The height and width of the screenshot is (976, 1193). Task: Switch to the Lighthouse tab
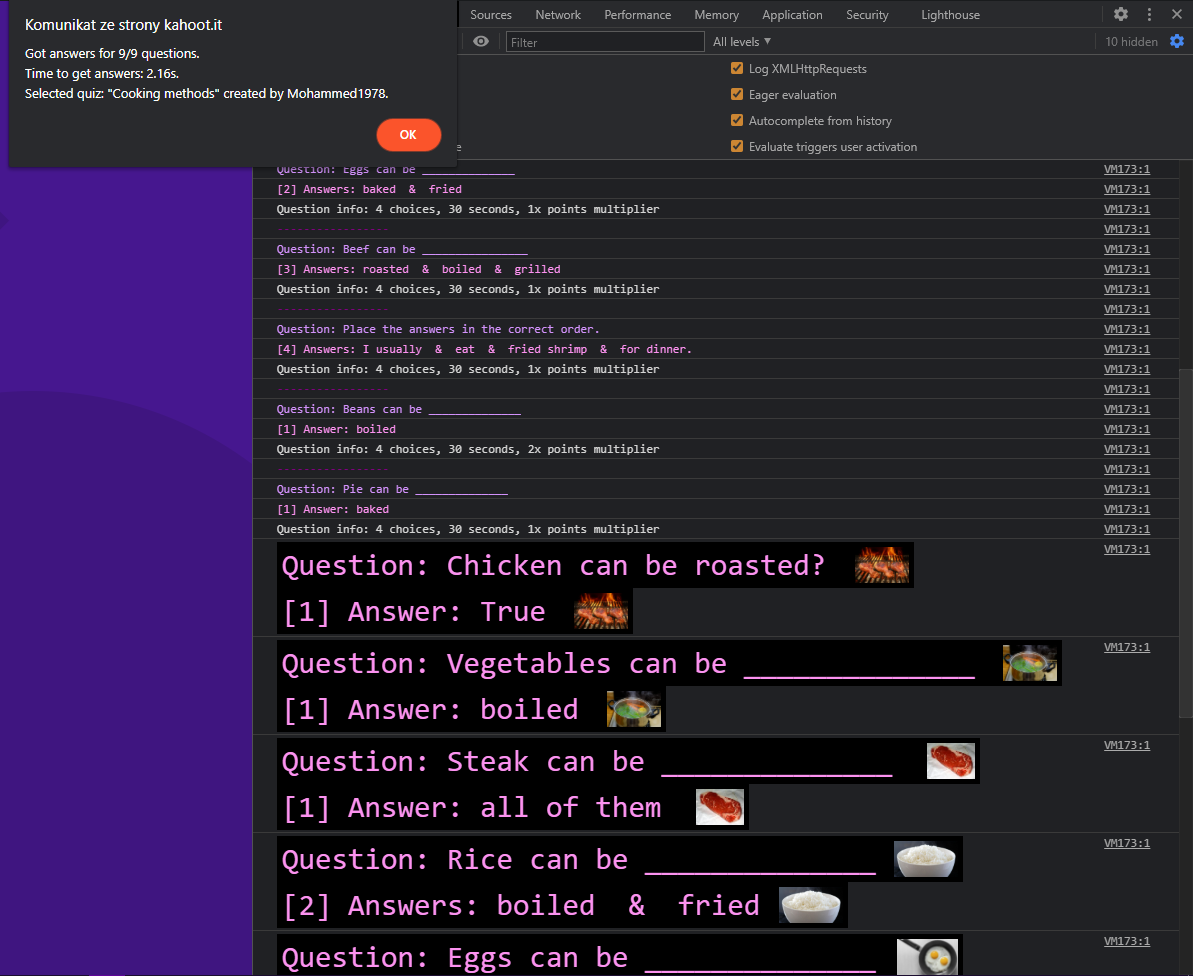pos(950,14)
